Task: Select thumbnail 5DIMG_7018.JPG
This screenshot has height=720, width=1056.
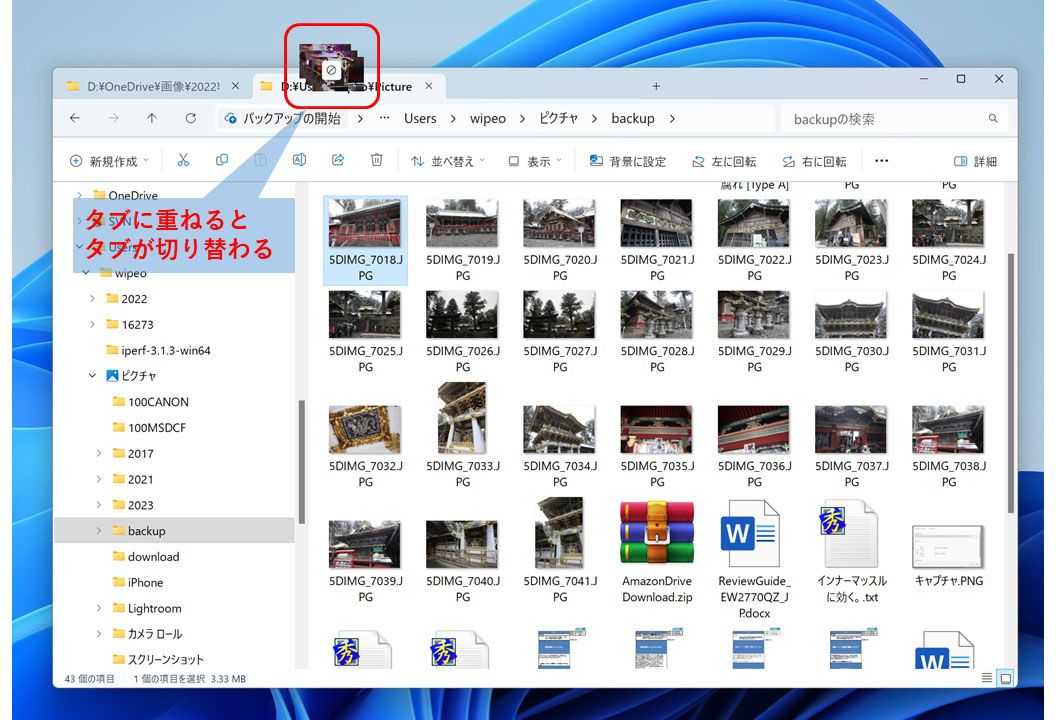Action: click(365, 240)
